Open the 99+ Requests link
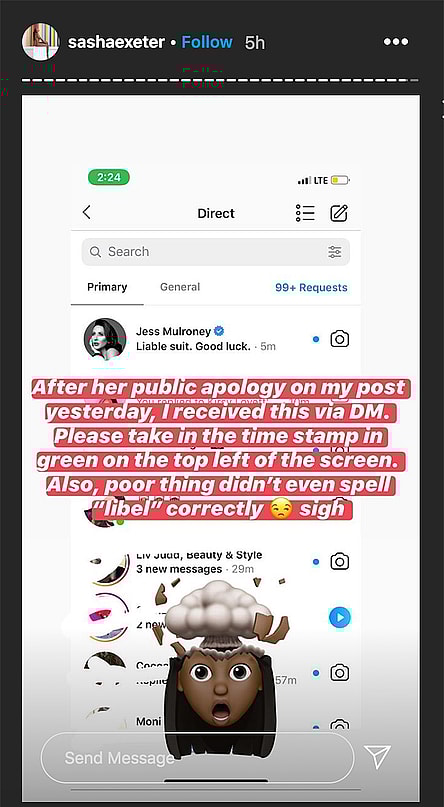This screenshot has width=444, height=807. (311, 287)
